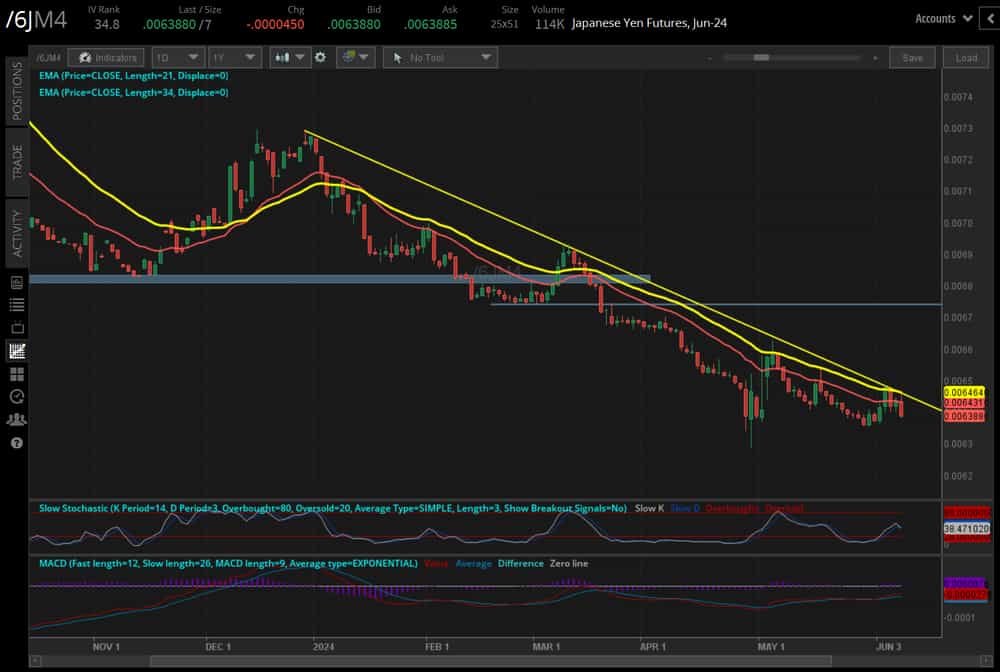Open the grid dashboard icon in sidebar
Image resolution: width=1000 pixels, height=672 pixels.
[16, 374]
